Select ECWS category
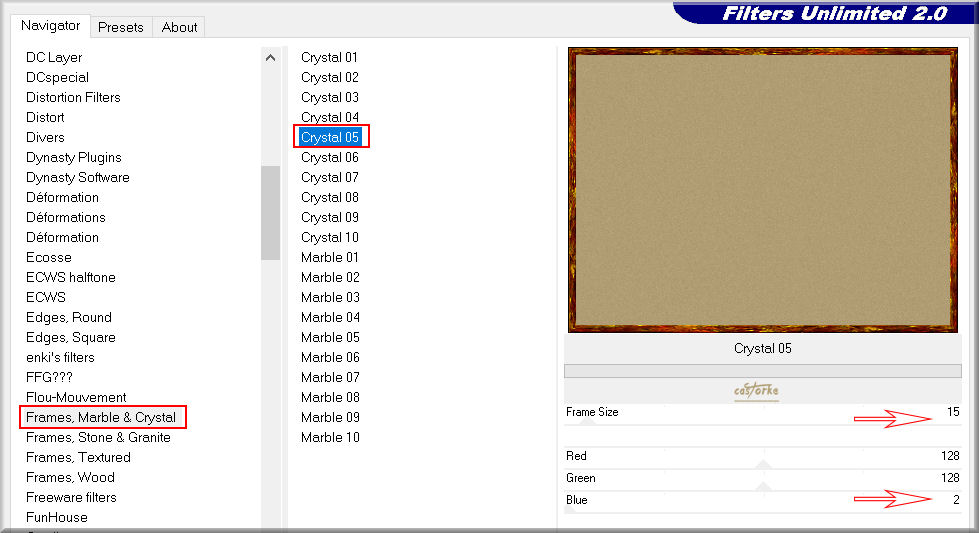 [46, 297]
